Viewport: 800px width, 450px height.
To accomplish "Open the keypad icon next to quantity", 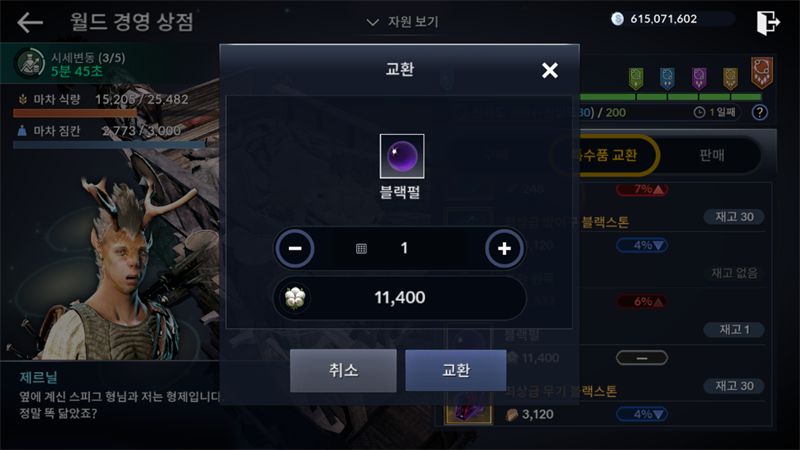I will click(x=361, y=248).
